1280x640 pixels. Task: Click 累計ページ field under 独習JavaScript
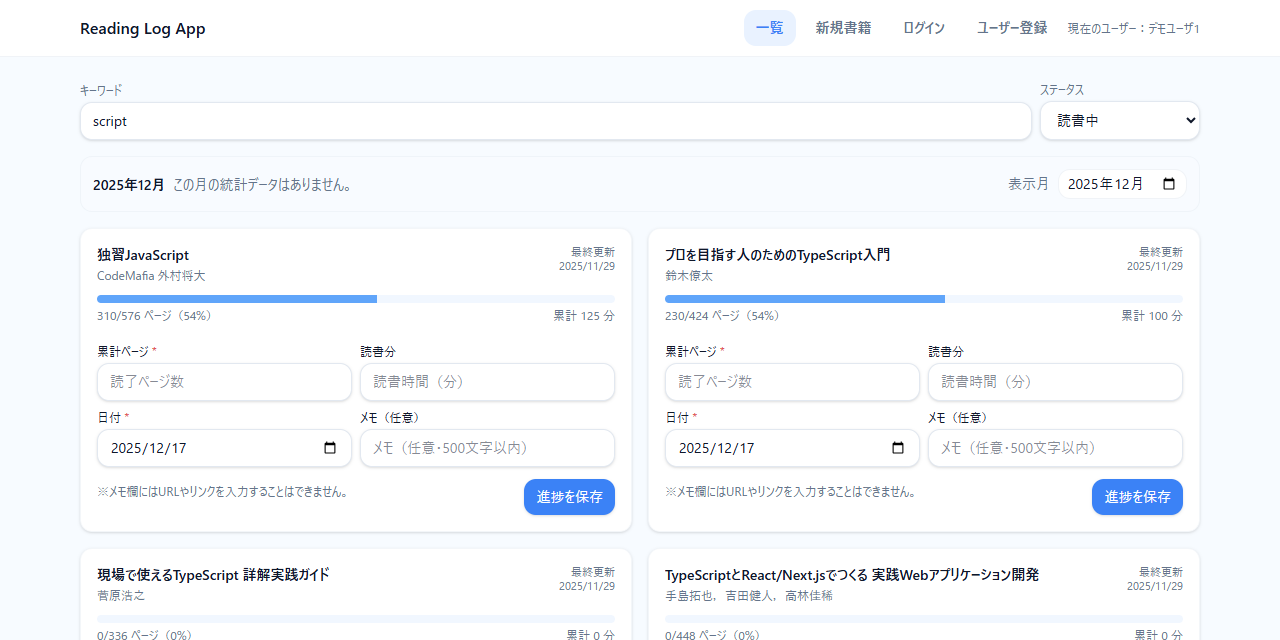point(224,381)
